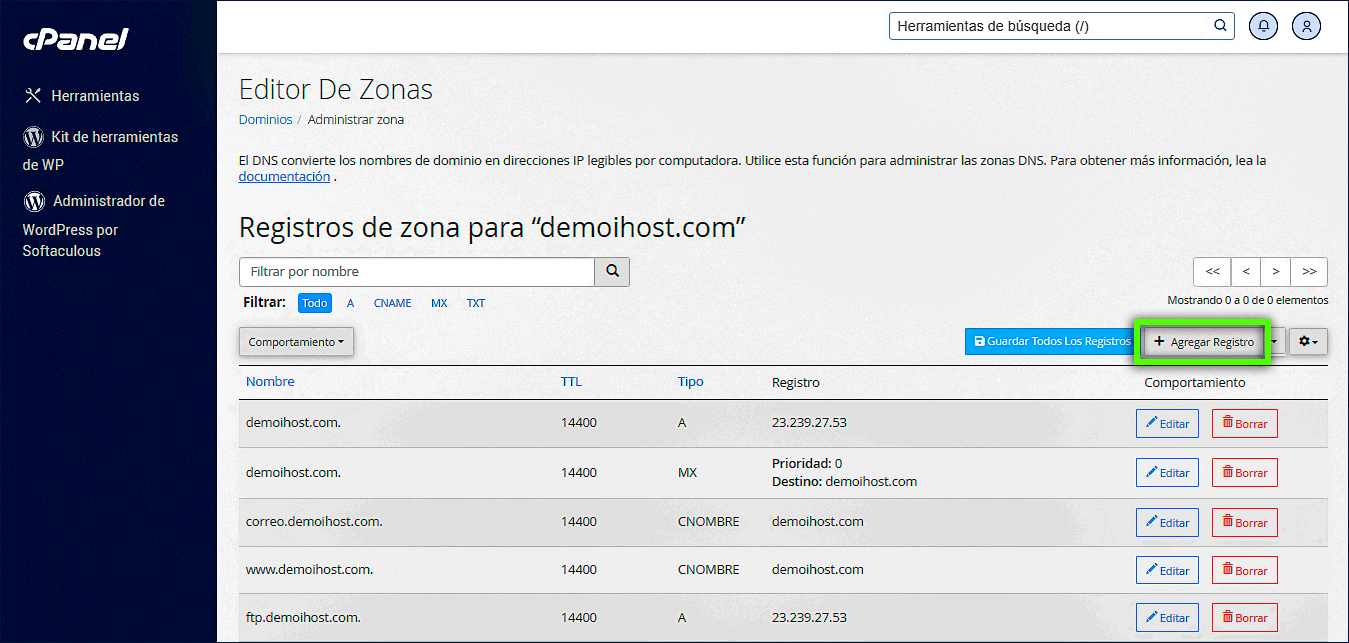Open the gear settings dropdown
The image size is (1349, 643).
[1307, 341]
